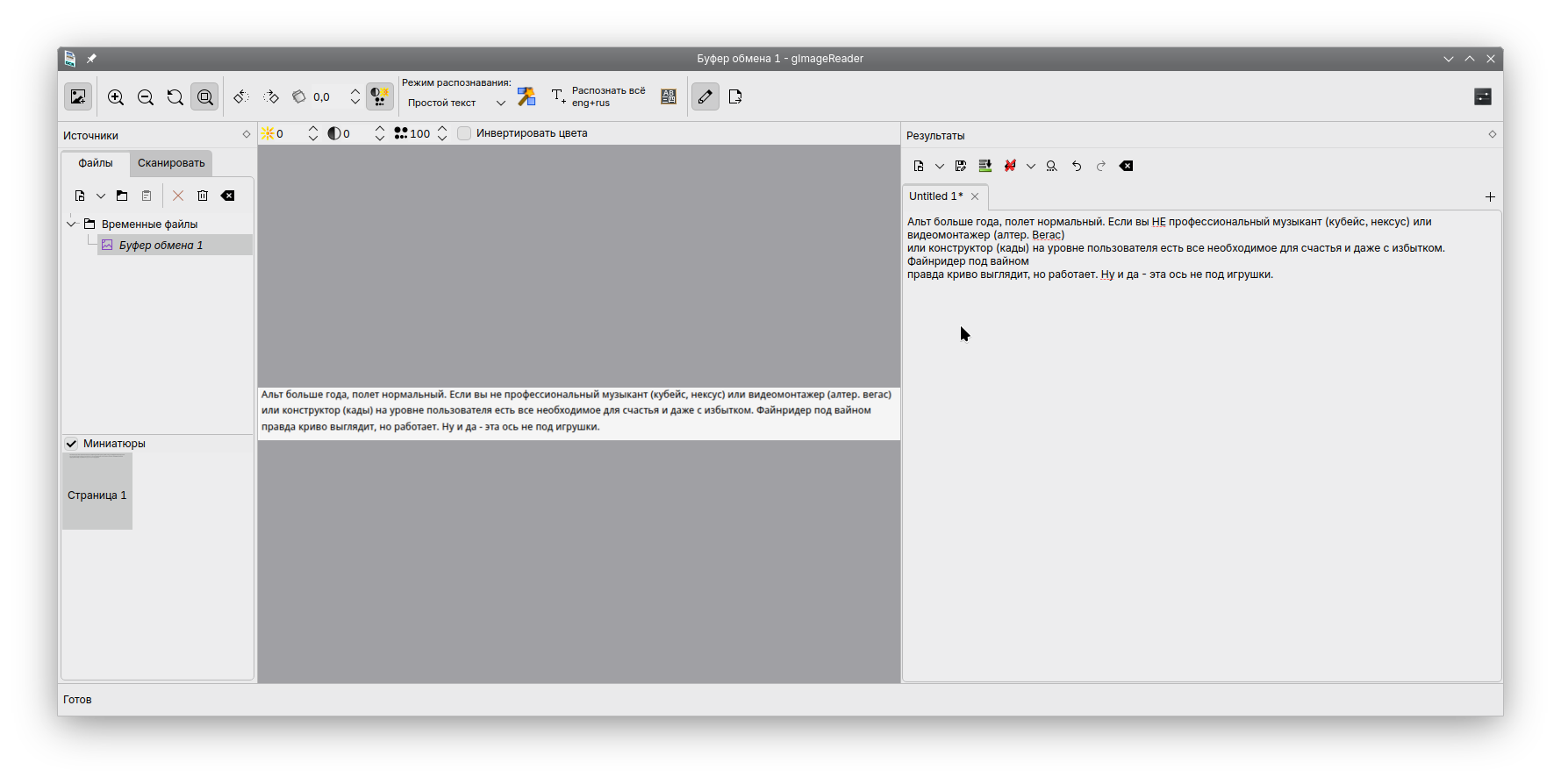Detach the Источники panel with diamond icon
1561x784 pixels.
click(x=247, y=134)
